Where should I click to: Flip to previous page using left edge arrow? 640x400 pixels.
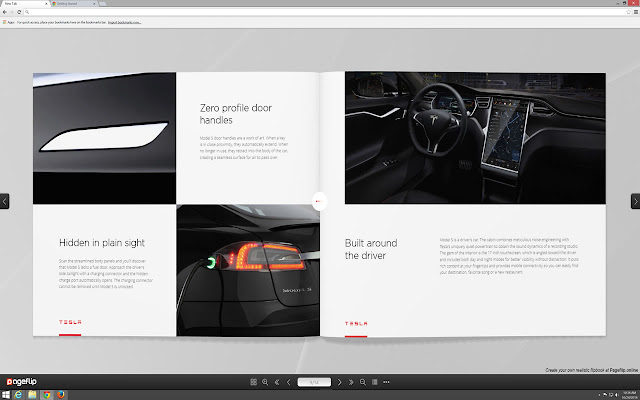tap(4, 201)
